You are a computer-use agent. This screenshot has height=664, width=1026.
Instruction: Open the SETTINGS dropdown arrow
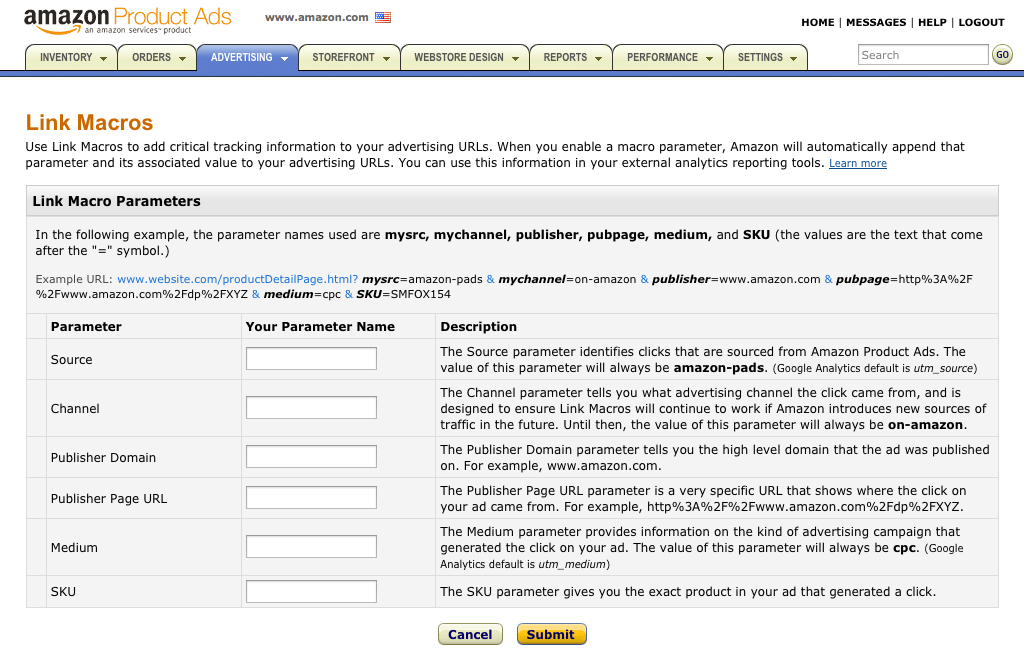795,57
